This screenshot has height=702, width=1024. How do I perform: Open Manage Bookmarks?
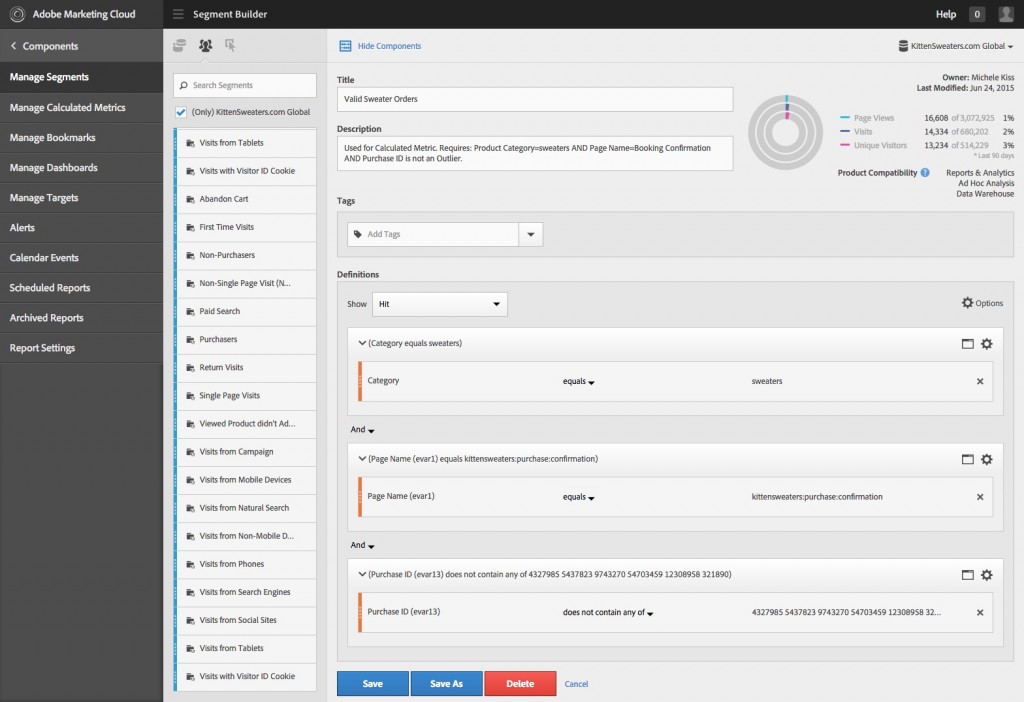coord(81,138)
